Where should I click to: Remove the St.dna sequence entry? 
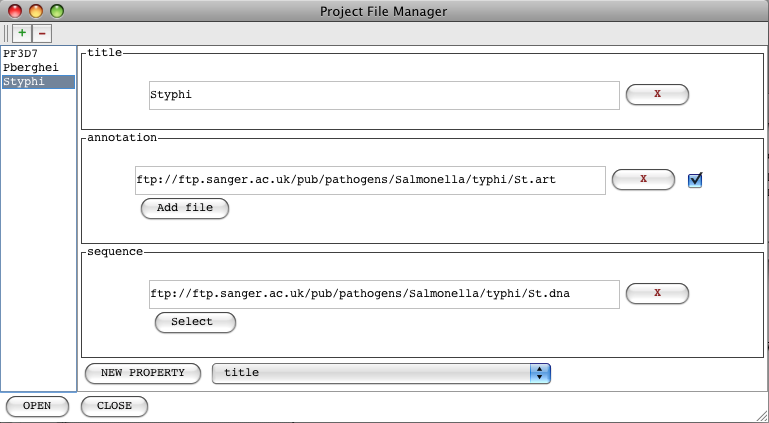point(657,293)
